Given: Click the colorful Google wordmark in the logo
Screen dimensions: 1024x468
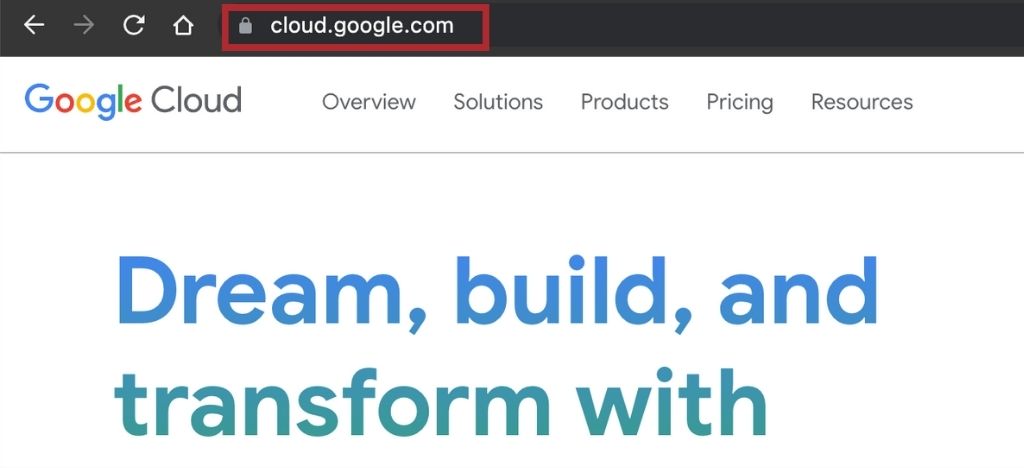Looking at the screenshot, I should pos(83,101).
